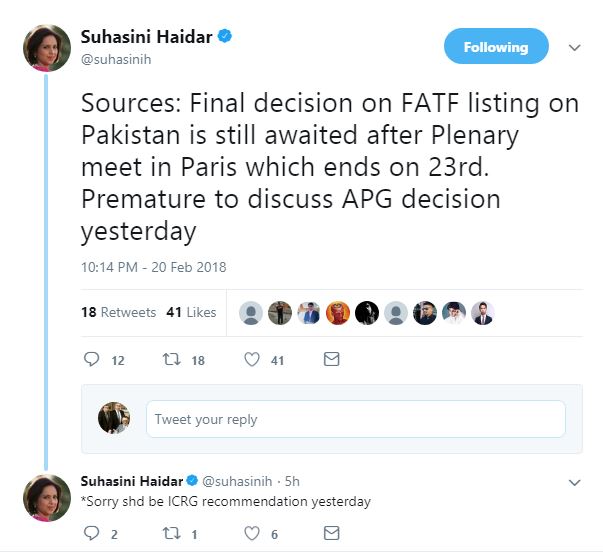Click the Tweet your reply field

click(x=355, y=419)
